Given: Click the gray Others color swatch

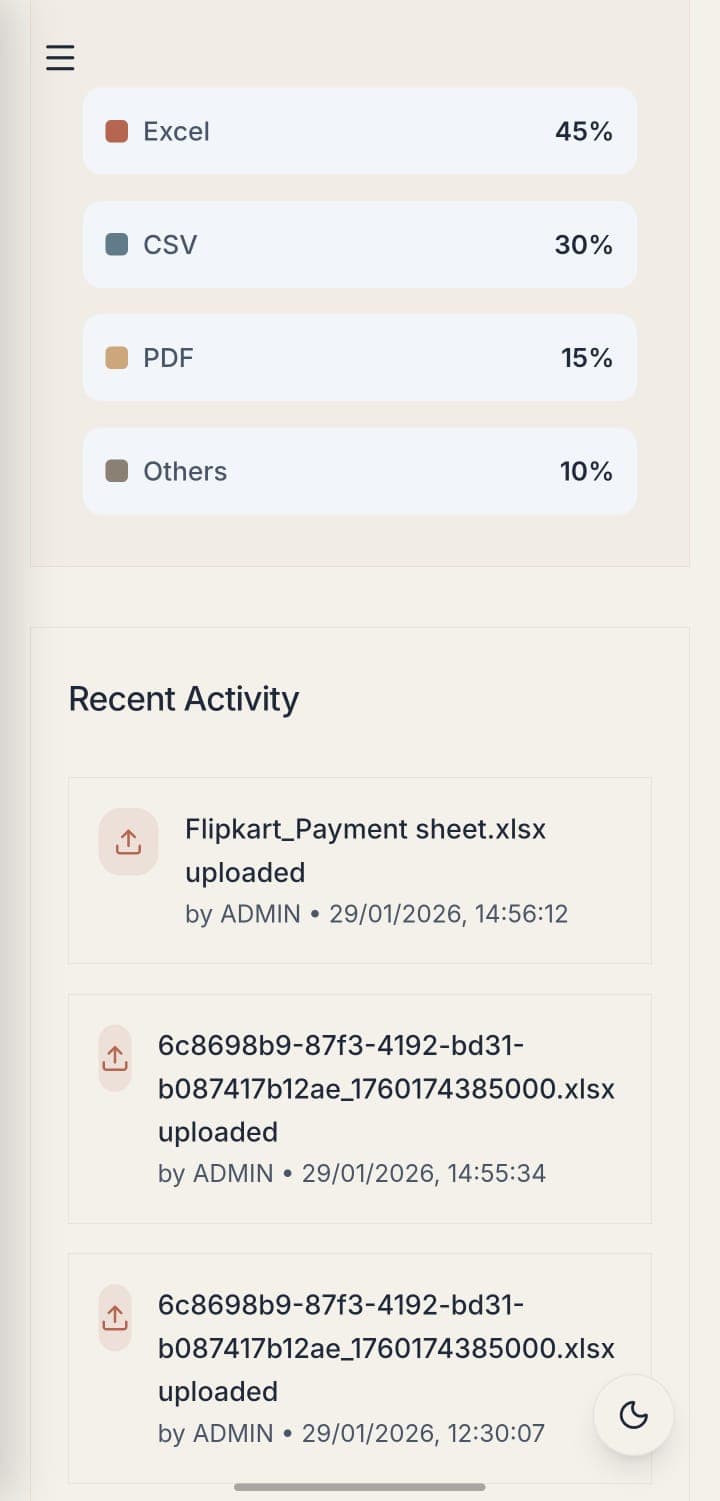Looking at the screenshot, I should [117, 471].
